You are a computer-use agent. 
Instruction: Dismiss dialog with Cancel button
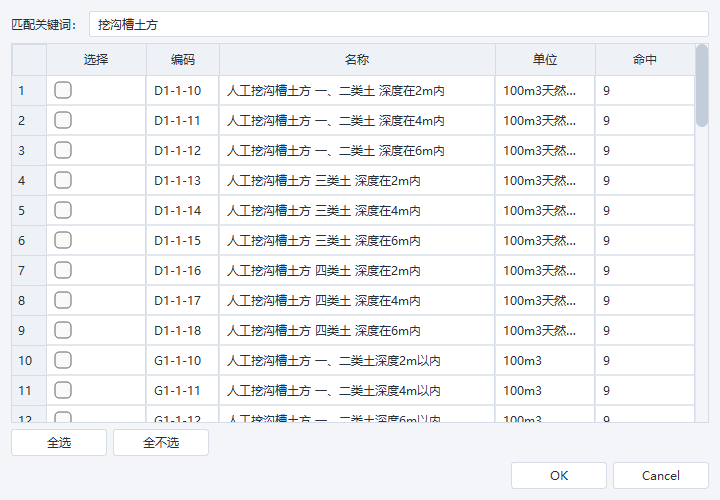(x=661, y=475)
